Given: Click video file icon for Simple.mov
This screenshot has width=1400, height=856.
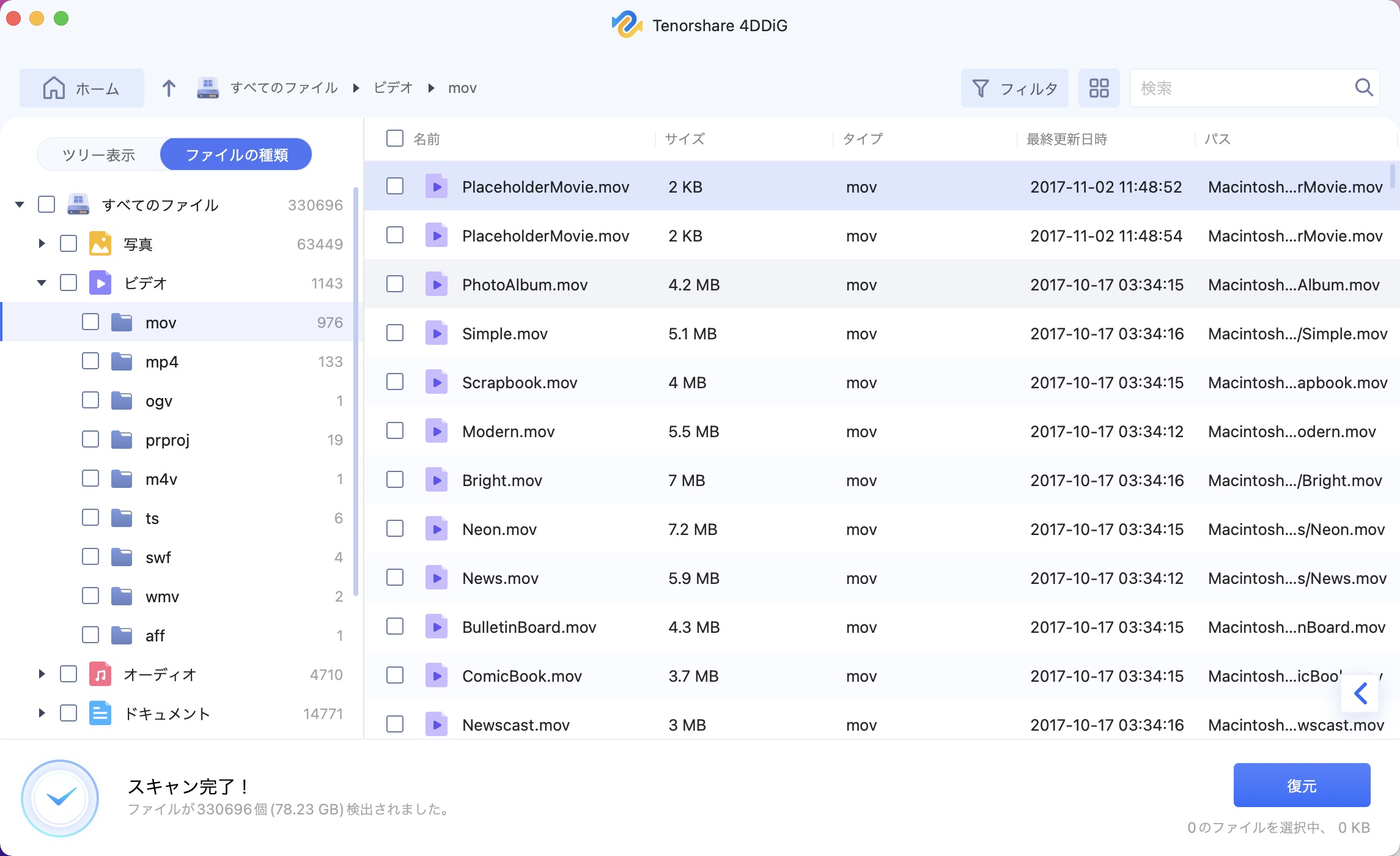Looking at the screenshot, I should point(437,333).
